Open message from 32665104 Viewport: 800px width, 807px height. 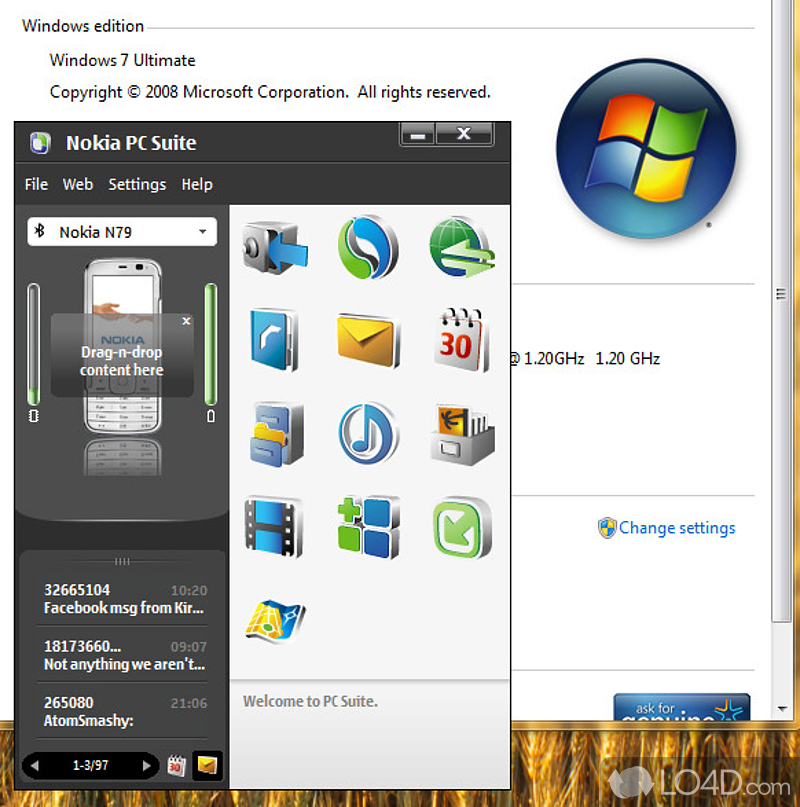pos(125,599)
